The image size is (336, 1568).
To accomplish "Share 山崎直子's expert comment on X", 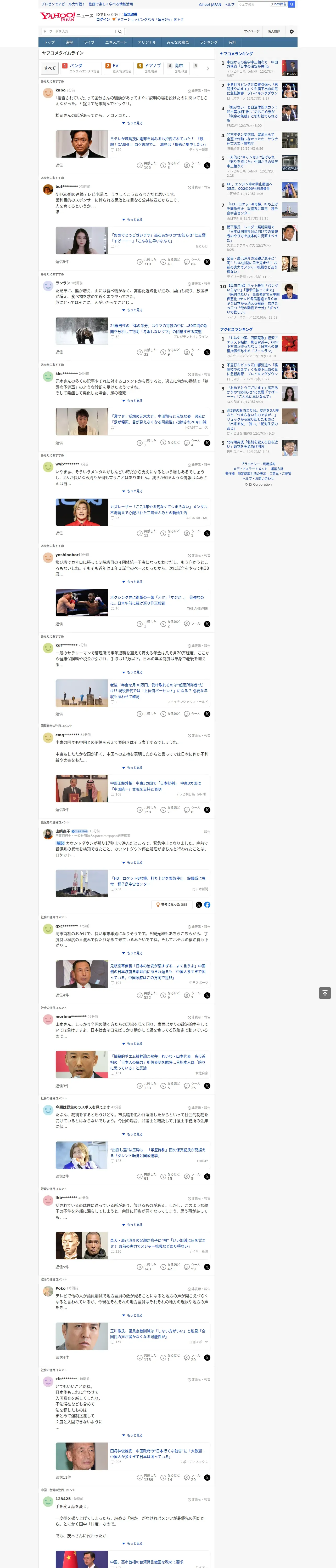I will click(199, 904).
